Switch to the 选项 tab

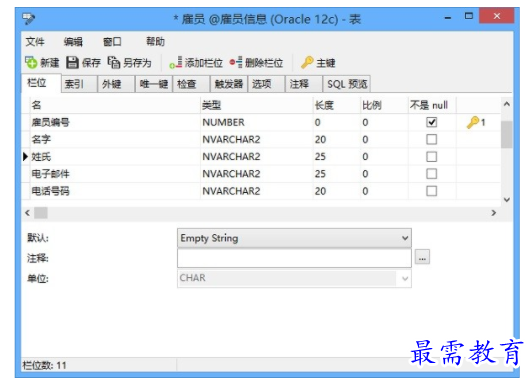tap(266, 84)
